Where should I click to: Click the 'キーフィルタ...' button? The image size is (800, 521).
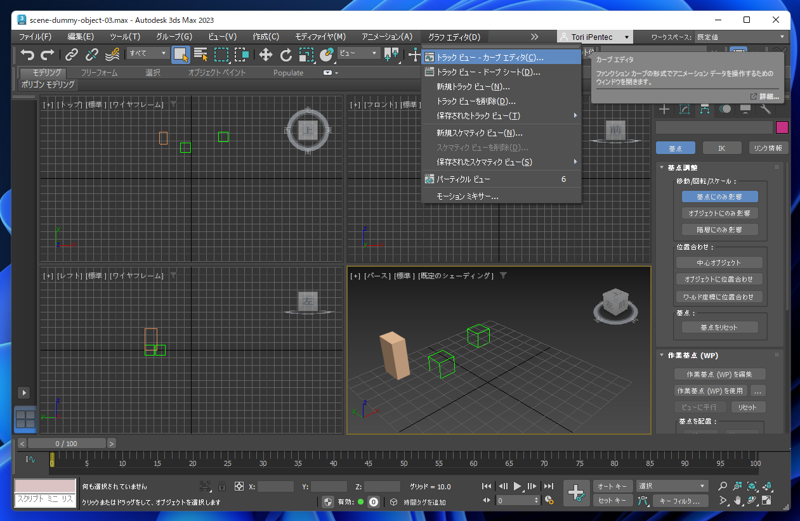click(x=680, y=501)
